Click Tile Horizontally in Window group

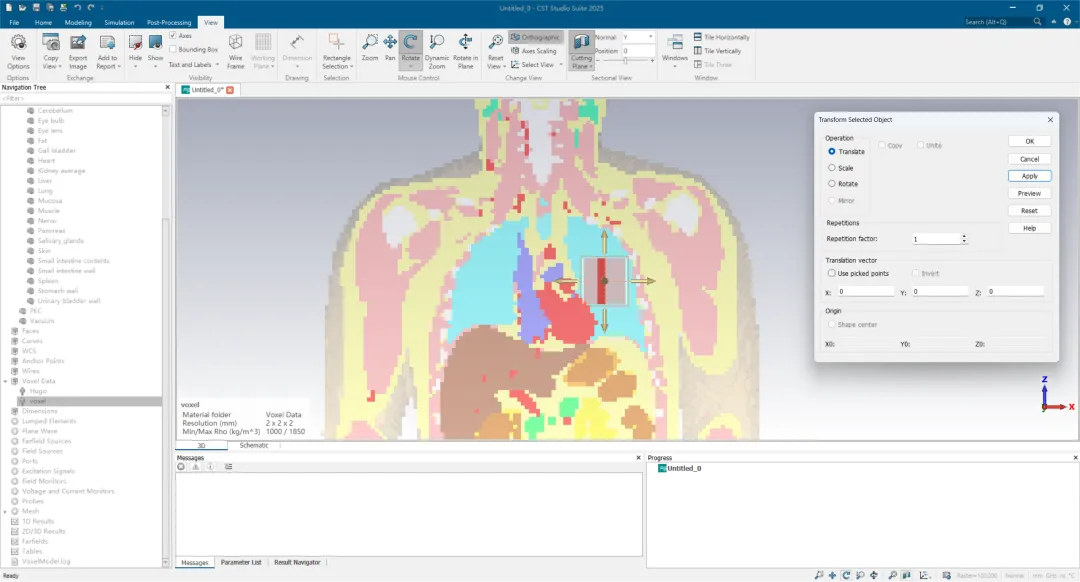pos(721,37)
